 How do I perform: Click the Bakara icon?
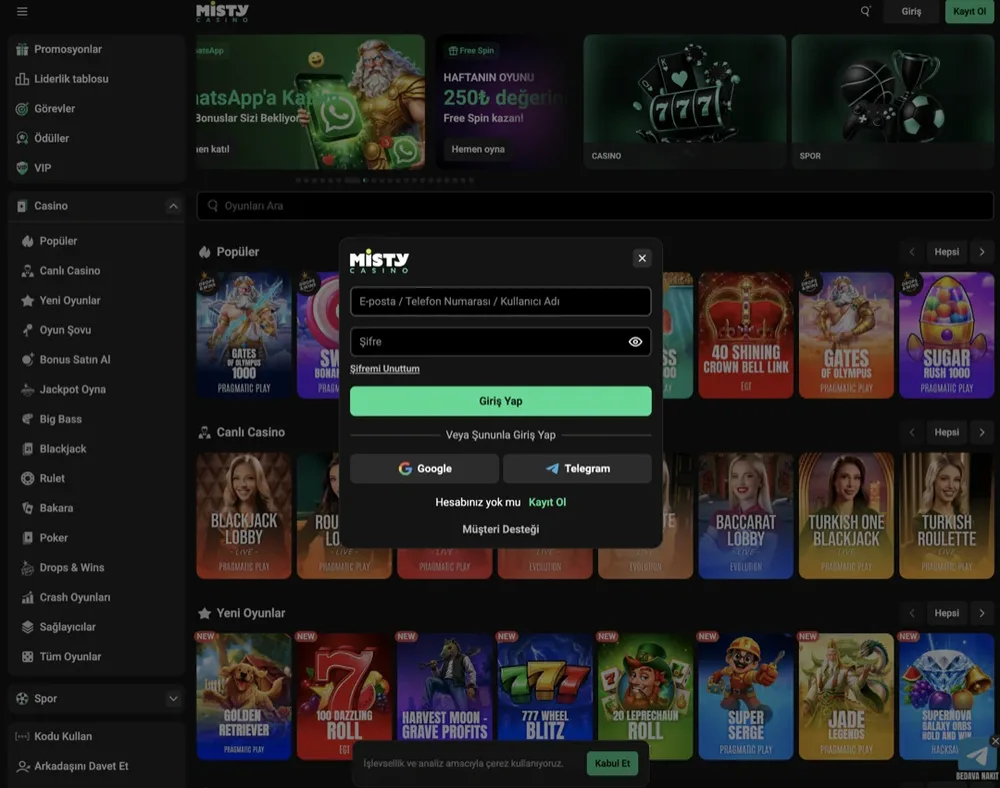(27, 508)
